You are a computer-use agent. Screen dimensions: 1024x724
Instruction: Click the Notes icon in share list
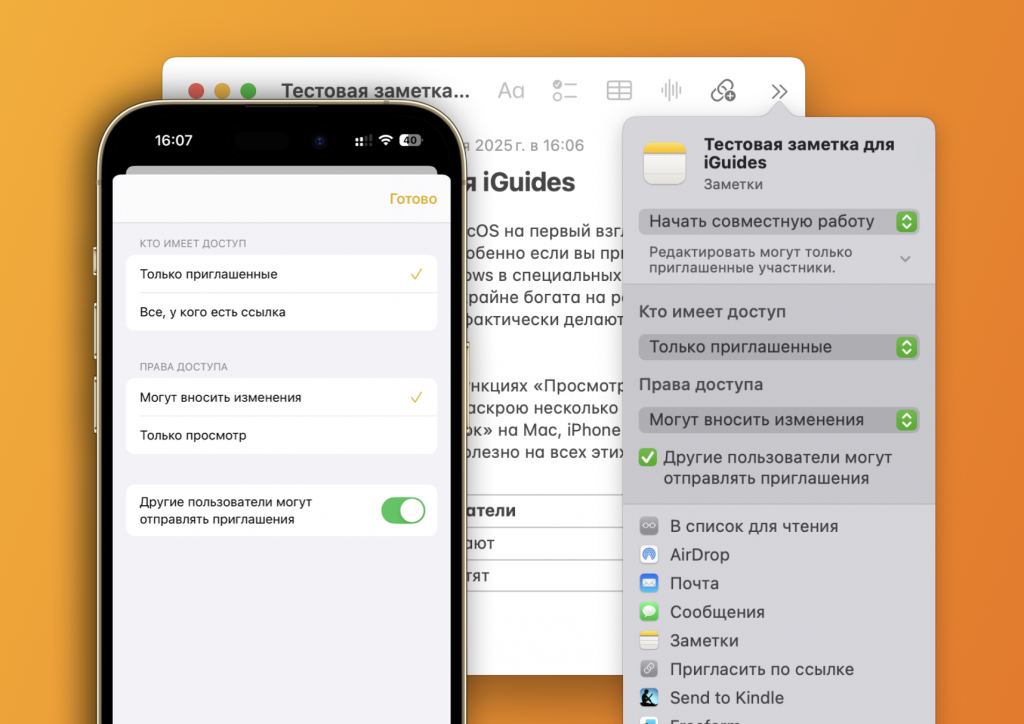pos(648,640)
